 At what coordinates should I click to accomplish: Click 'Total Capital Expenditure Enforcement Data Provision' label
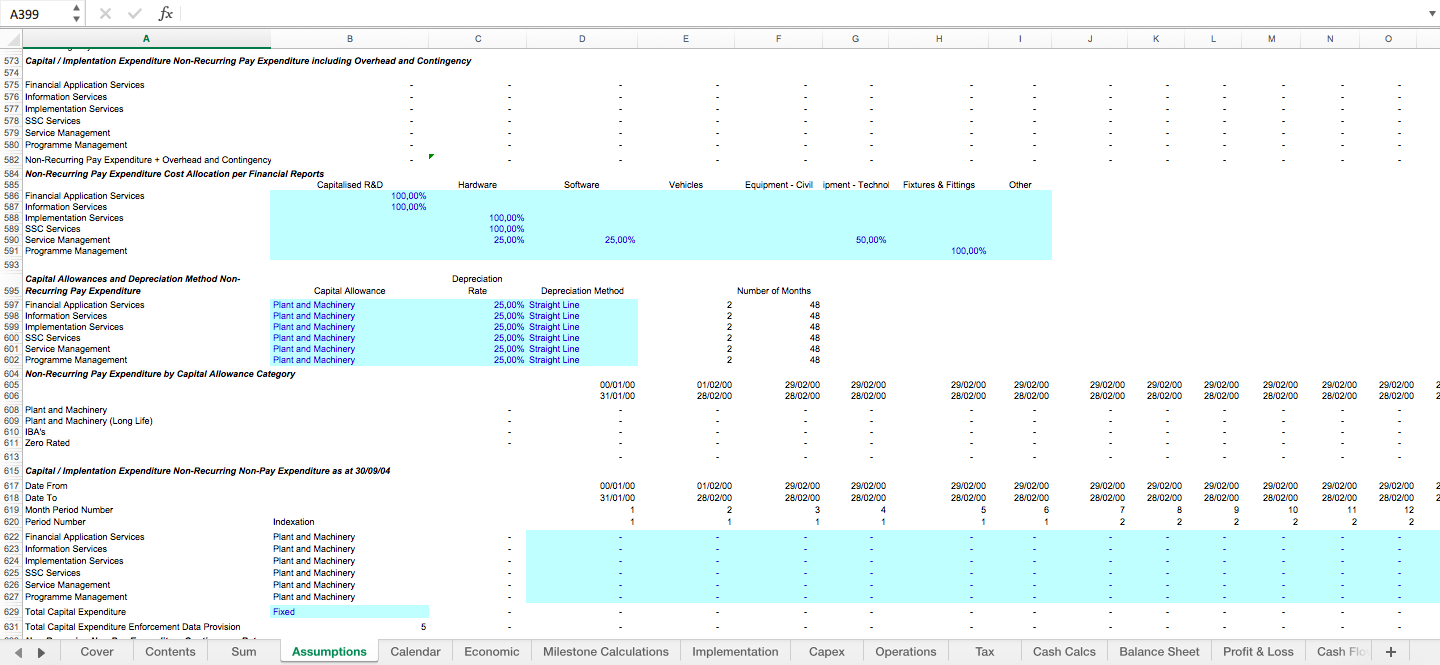[x=133, y=627]
